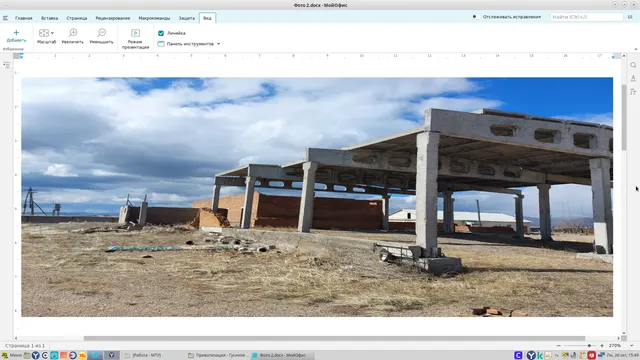Select the Вид tab

(x=207, y=18)
